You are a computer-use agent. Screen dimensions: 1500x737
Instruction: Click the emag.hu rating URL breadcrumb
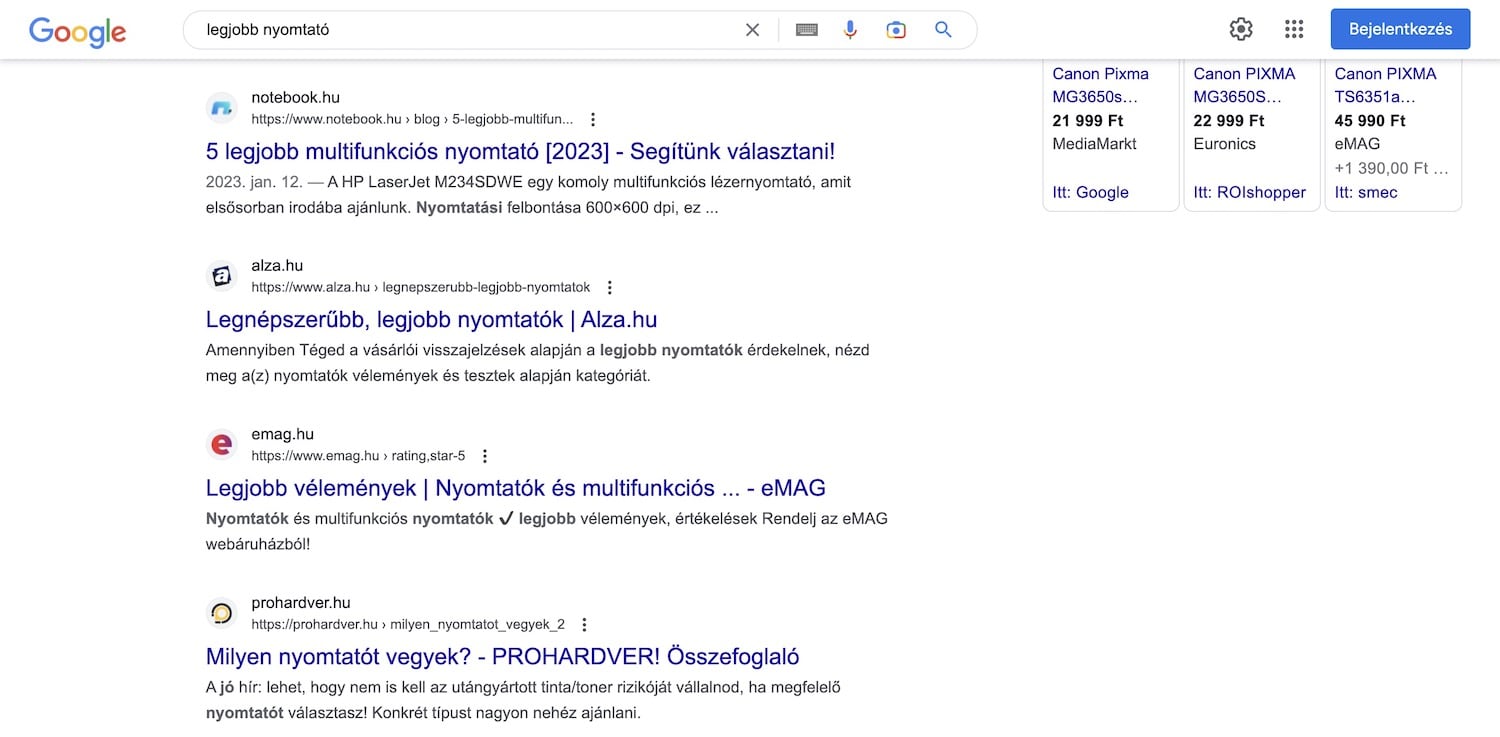coord(358,456)
